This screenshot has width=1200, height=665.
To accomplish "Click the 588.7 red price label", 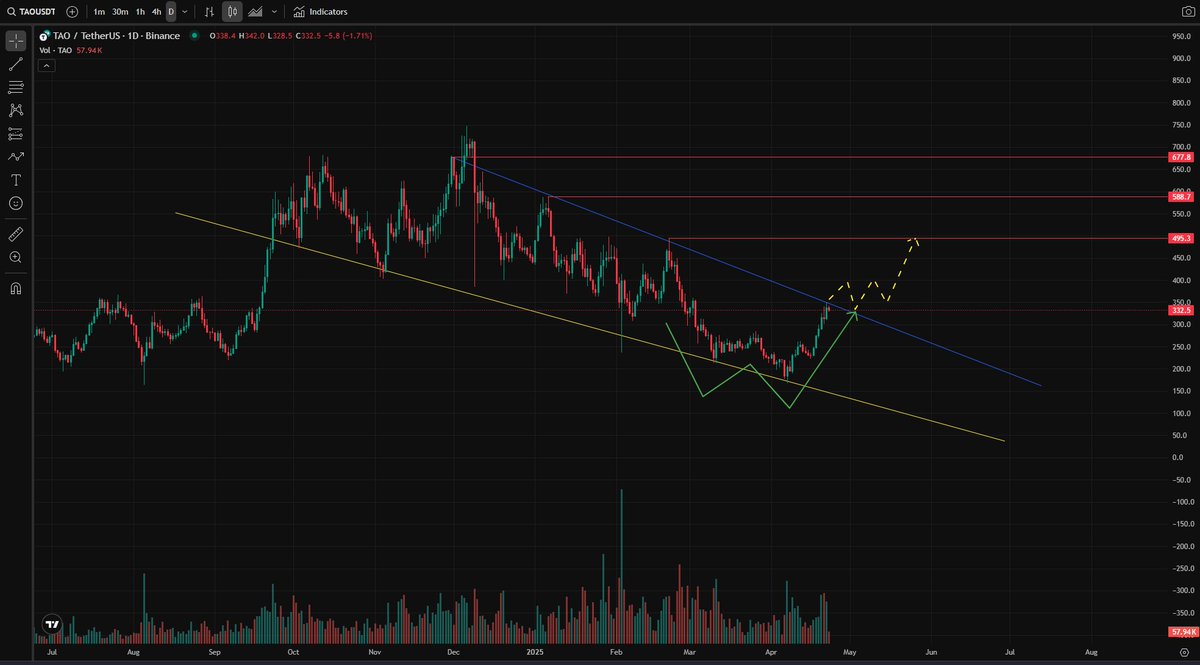I will click(x=1181, y=197).
